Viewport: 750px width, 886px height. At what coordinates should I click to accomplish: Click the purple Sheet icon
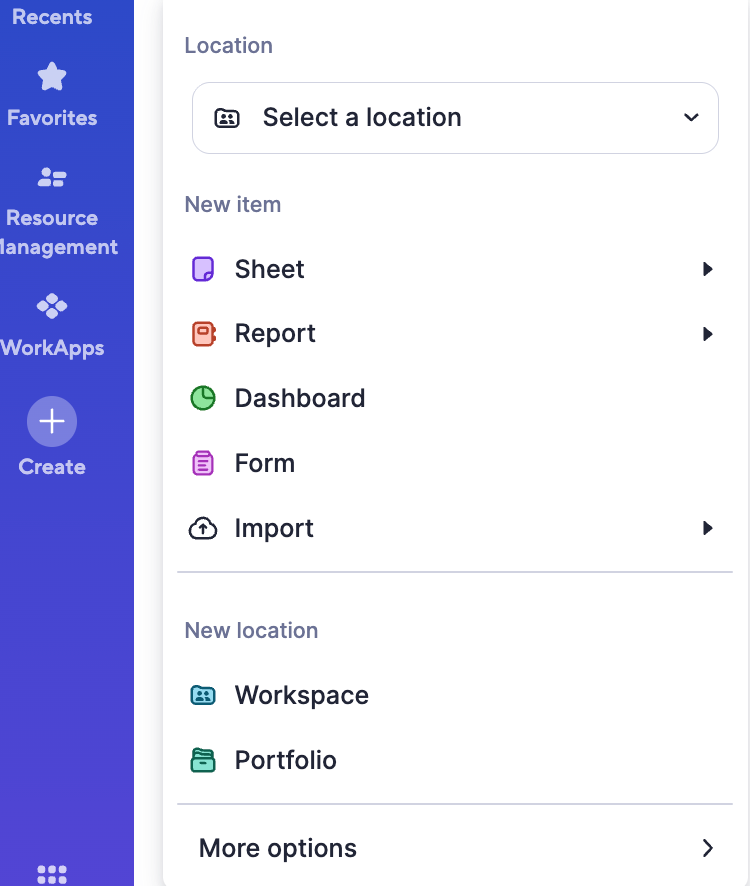[x=203, y=269]
